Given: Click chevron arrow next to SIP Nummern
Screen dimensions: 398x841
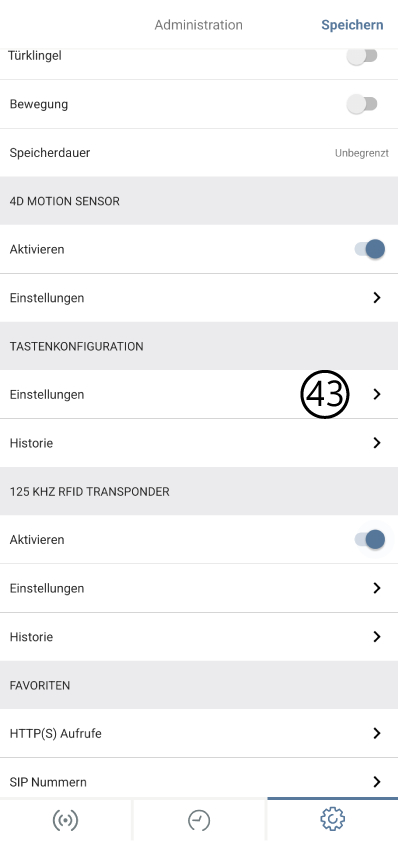Looking at the screenshot, I should point(377,781).
